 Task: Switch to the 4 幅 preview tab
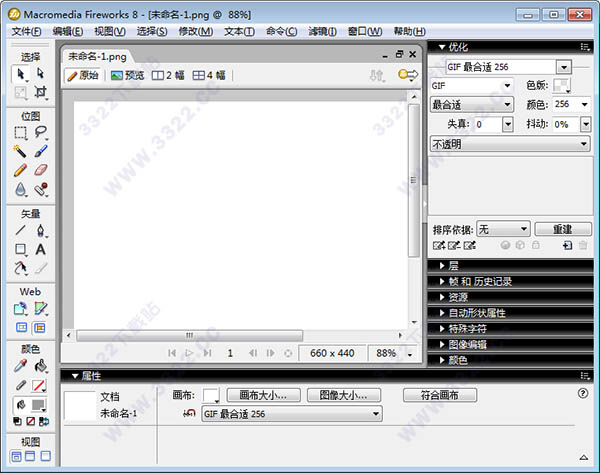209,75
